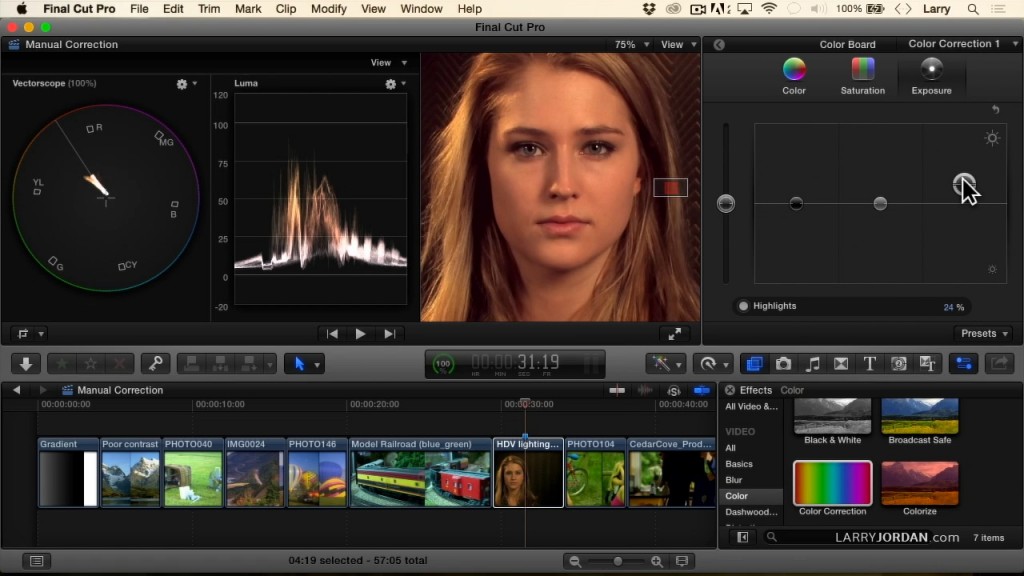Switch to the Saturation tab

863,76
